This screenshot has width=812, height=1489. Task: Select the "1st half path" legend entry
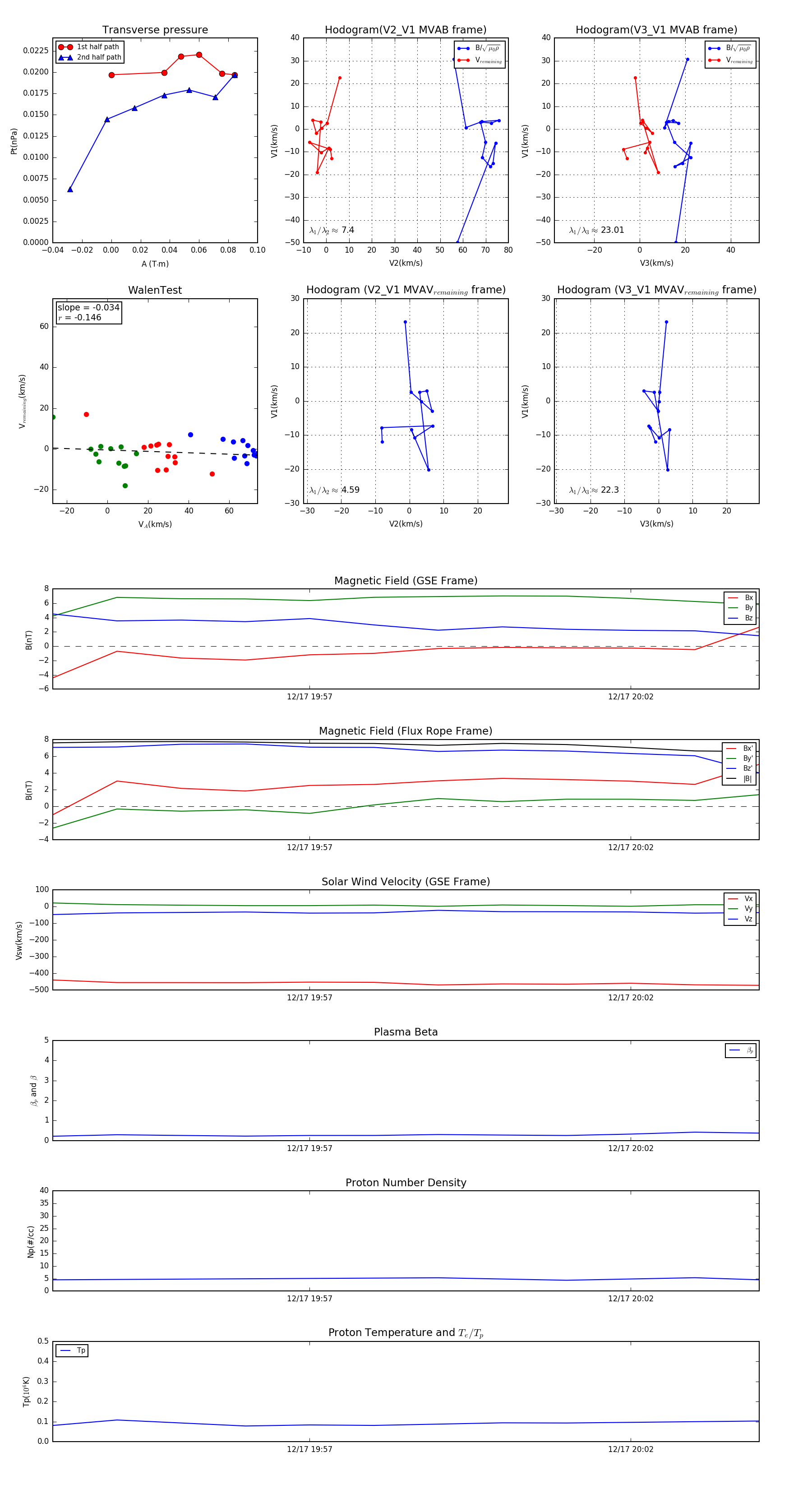tap(89, 47)
